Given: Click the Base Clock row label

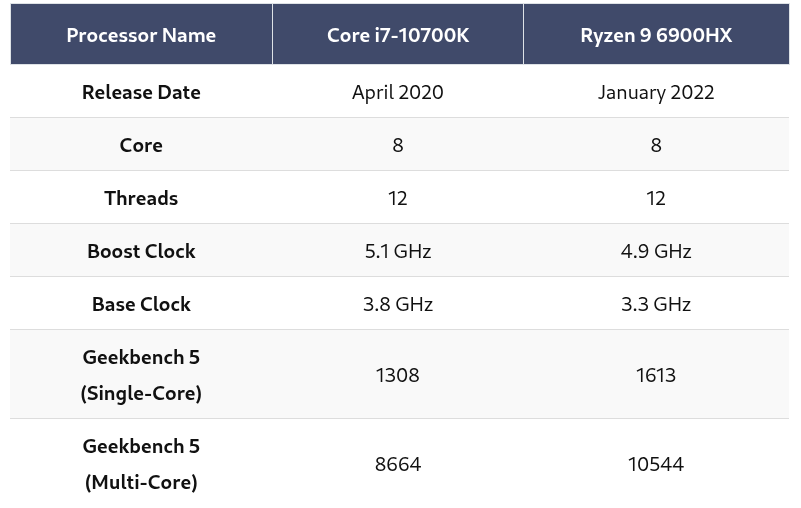Looking at the screenshot, I should [141, 304].
